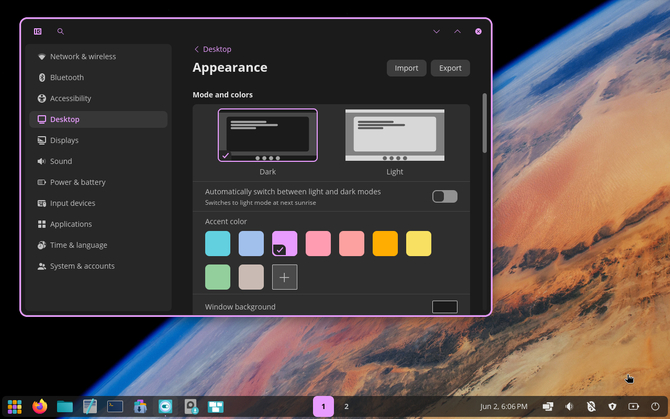Image resolution: width=670 pixels, height=419 pixels.
Task: Select the Light mode preview
Action: click(x=395, y=135)
